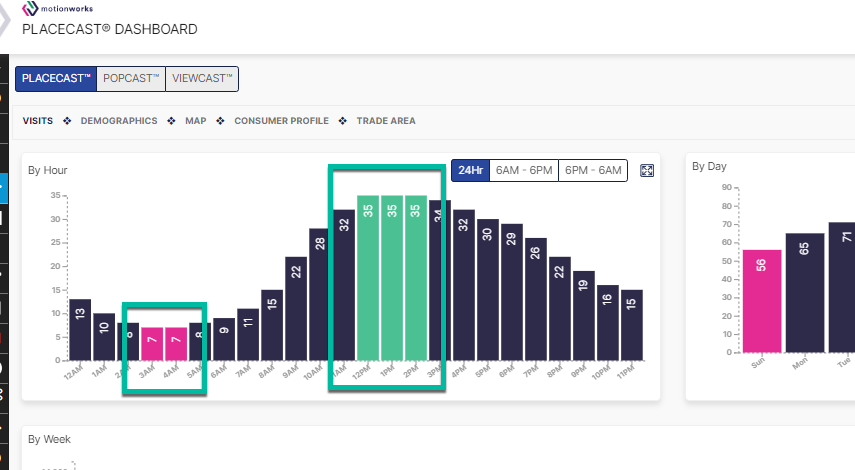855x470 pixels.
Task: Select the 6AM - 6PM range
Action: [x=524, y=170]
